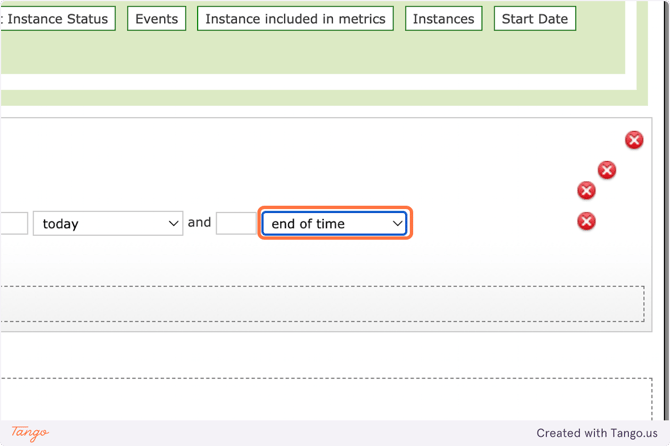Viewport: 670px width, 446px height.
Task: Open the 'end of time' dropdown
Action: tap(335, 223)
